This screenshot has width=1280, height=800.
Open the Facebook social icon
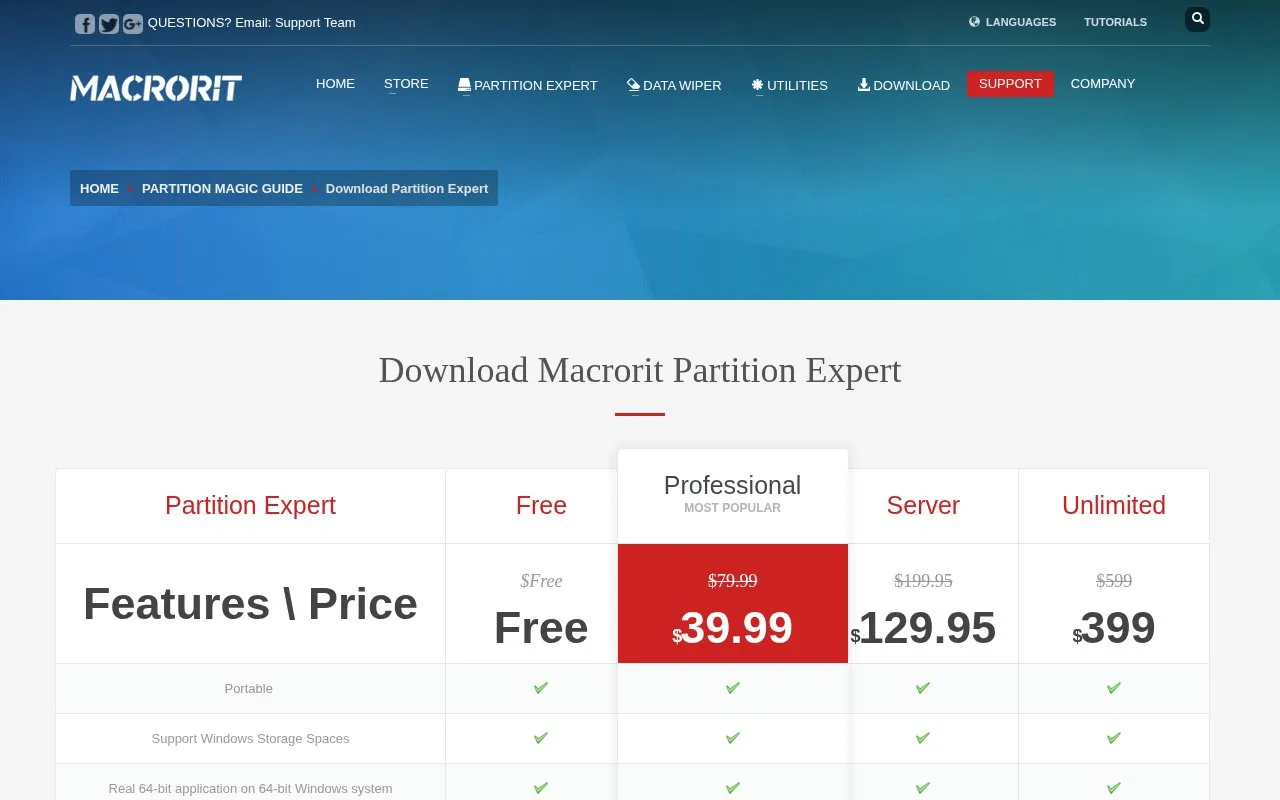(x=85, y=23)
